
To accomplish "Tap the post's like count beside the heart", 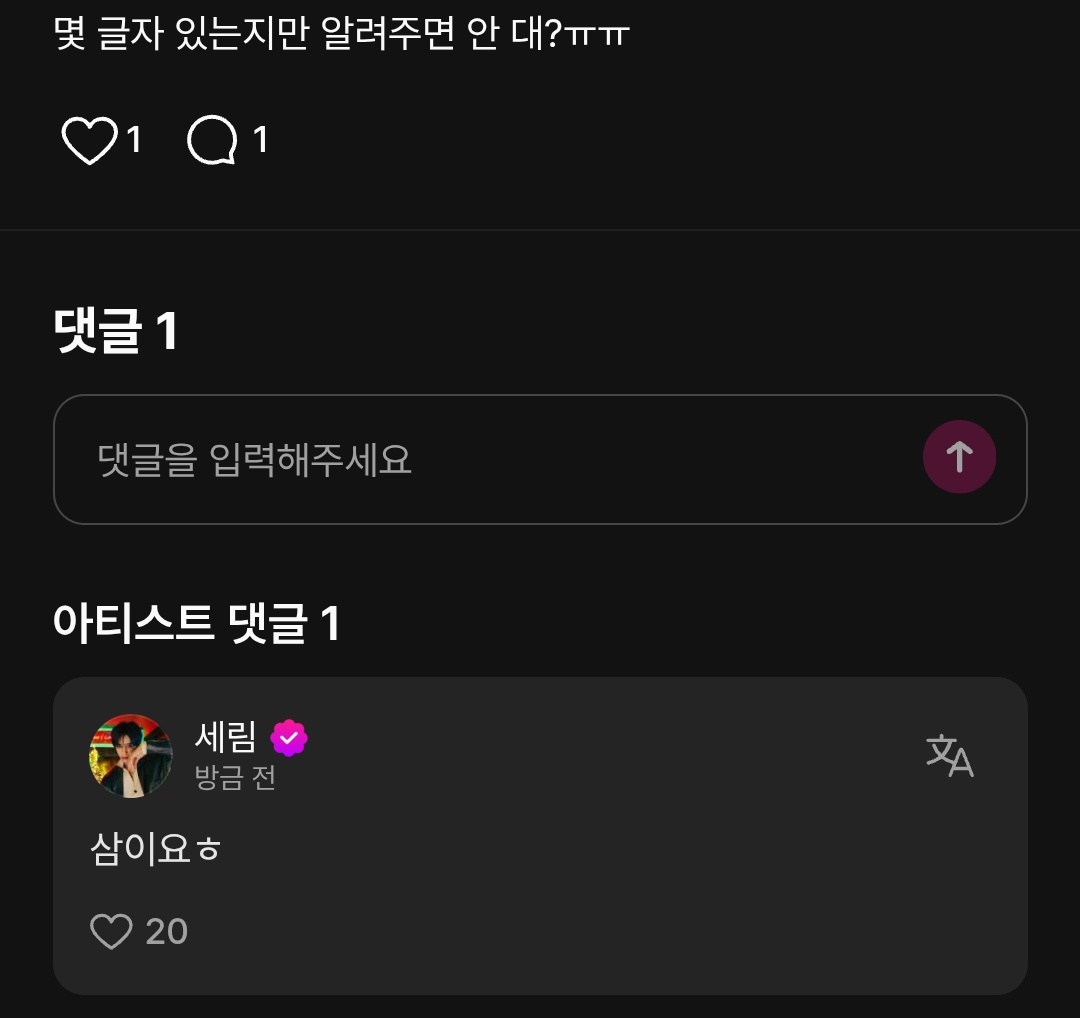I will click(x=134, y=140).
